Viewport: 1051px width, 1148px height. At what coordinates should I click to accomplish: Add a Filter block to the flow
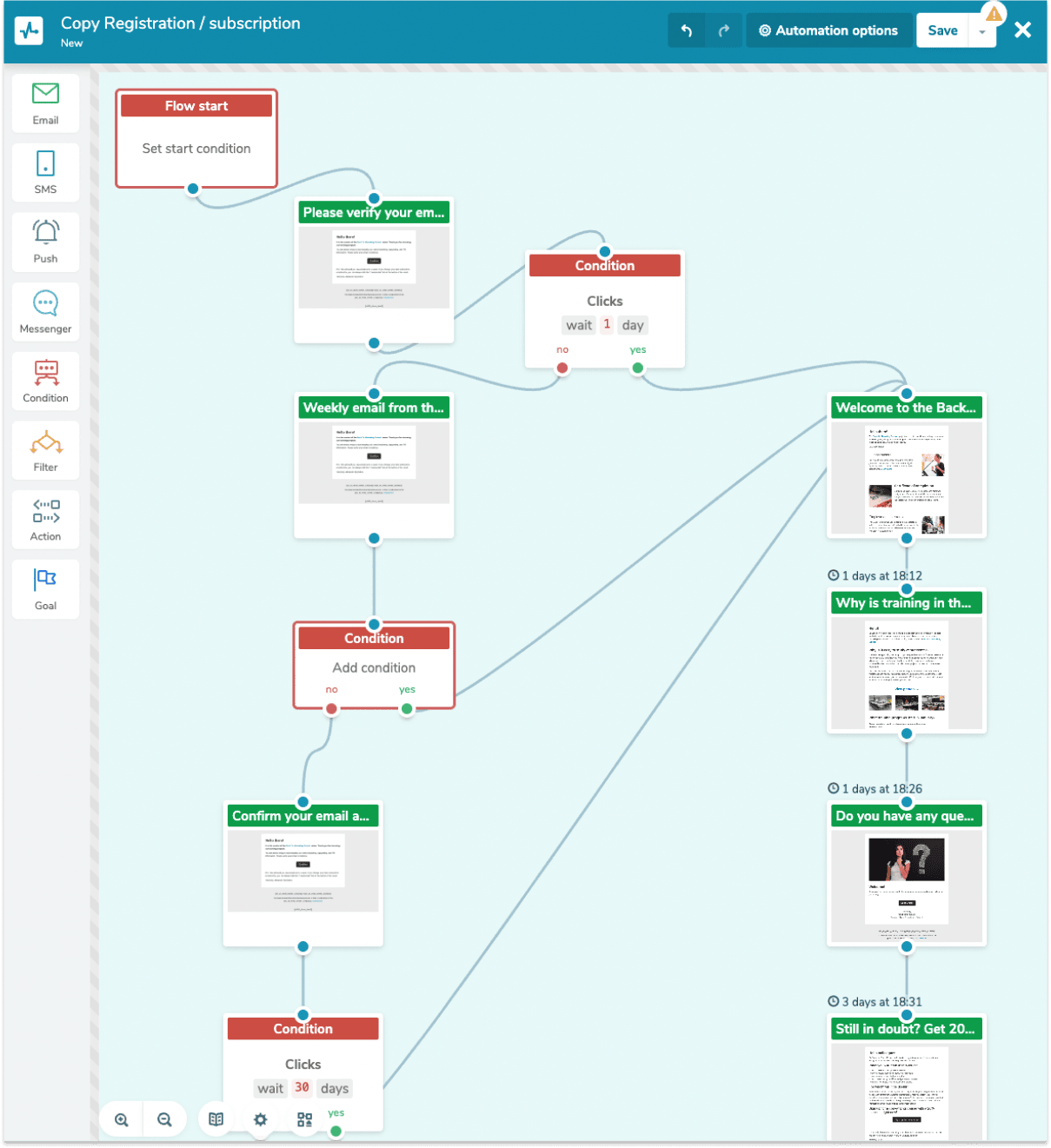pos(45,449)
